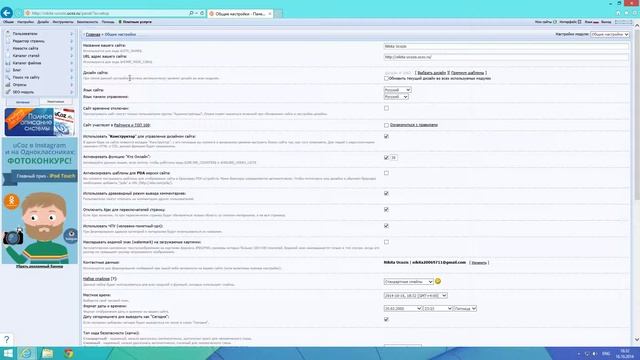Open the Дизайн menu
This screenshot has width=640, height=360.
(x=43, y=22)
